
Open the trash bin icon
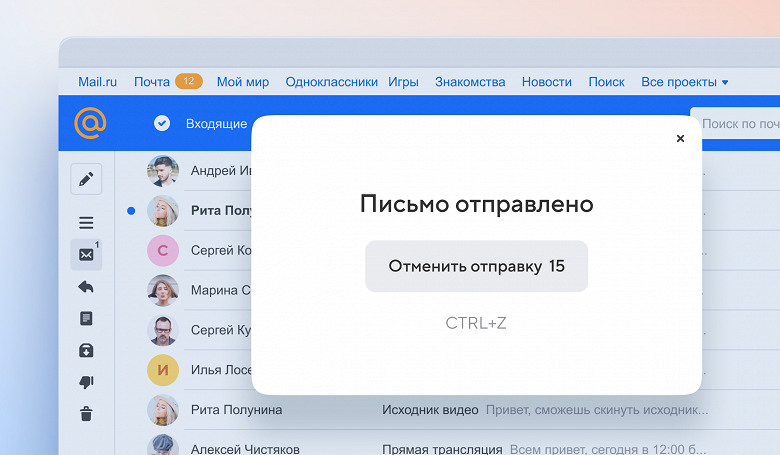86,414
